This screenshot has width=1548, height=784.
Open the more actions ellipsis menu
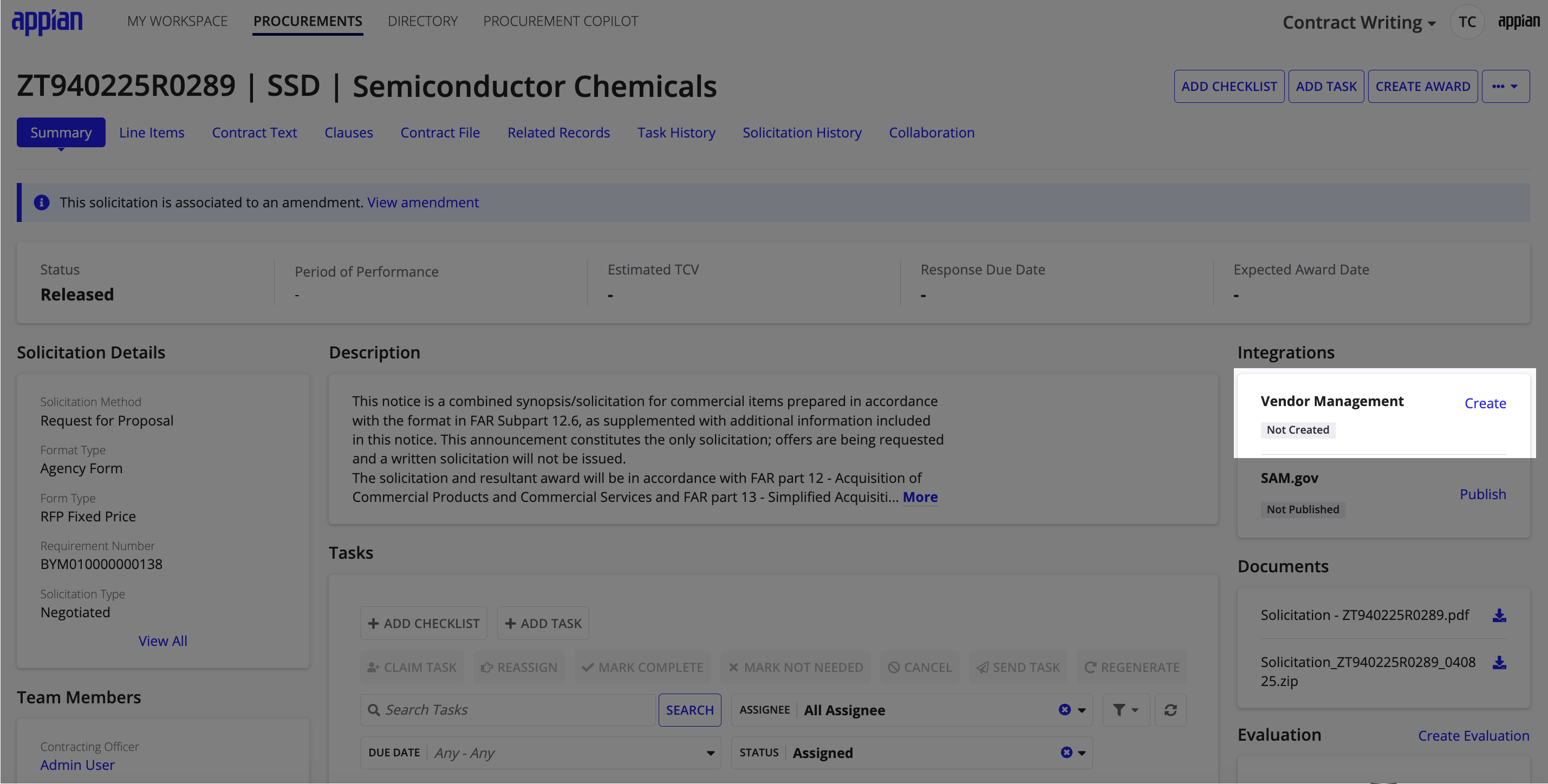(1505, 87)
